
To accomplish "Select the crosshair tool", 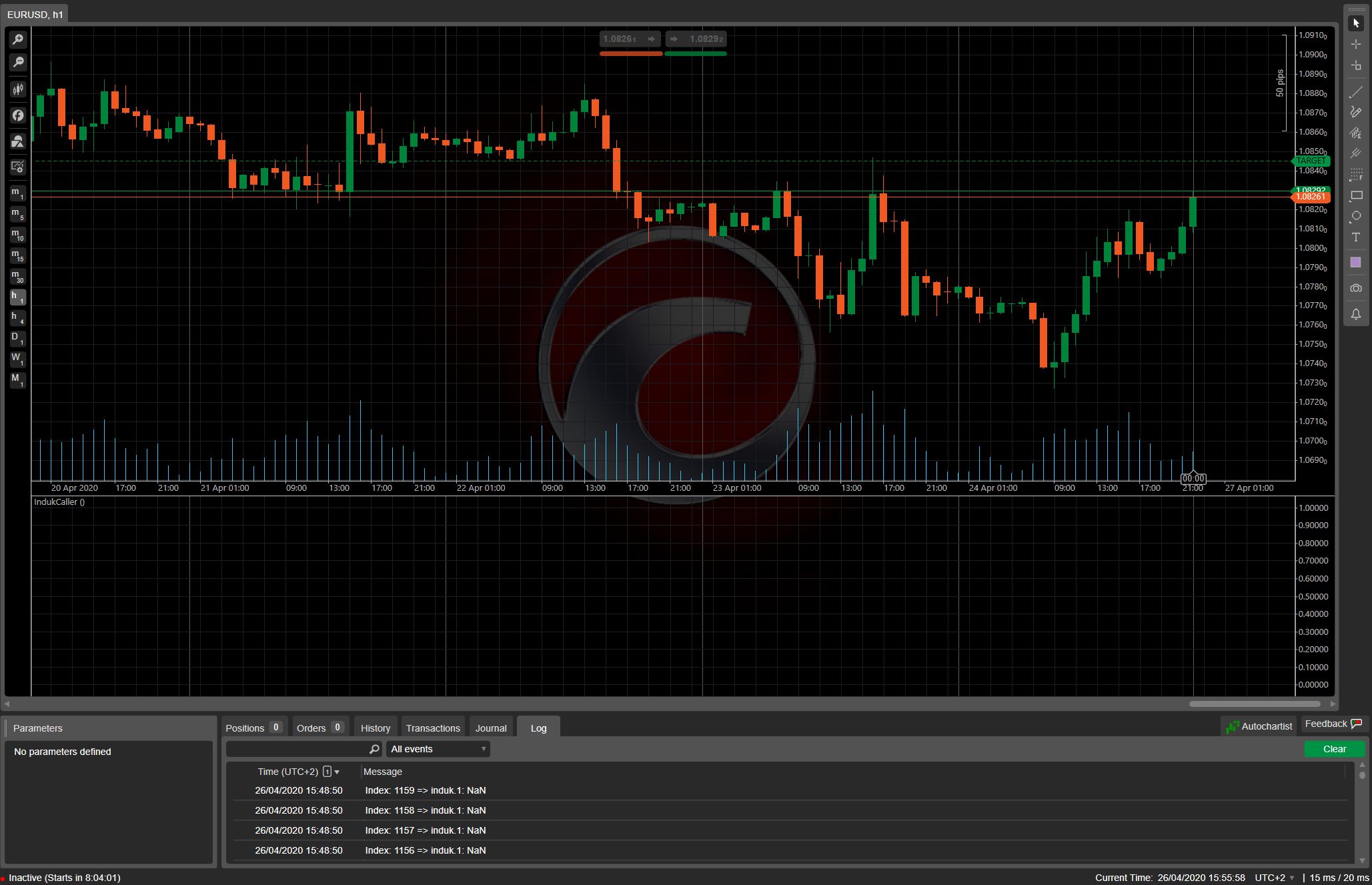I will [1356, 44].
